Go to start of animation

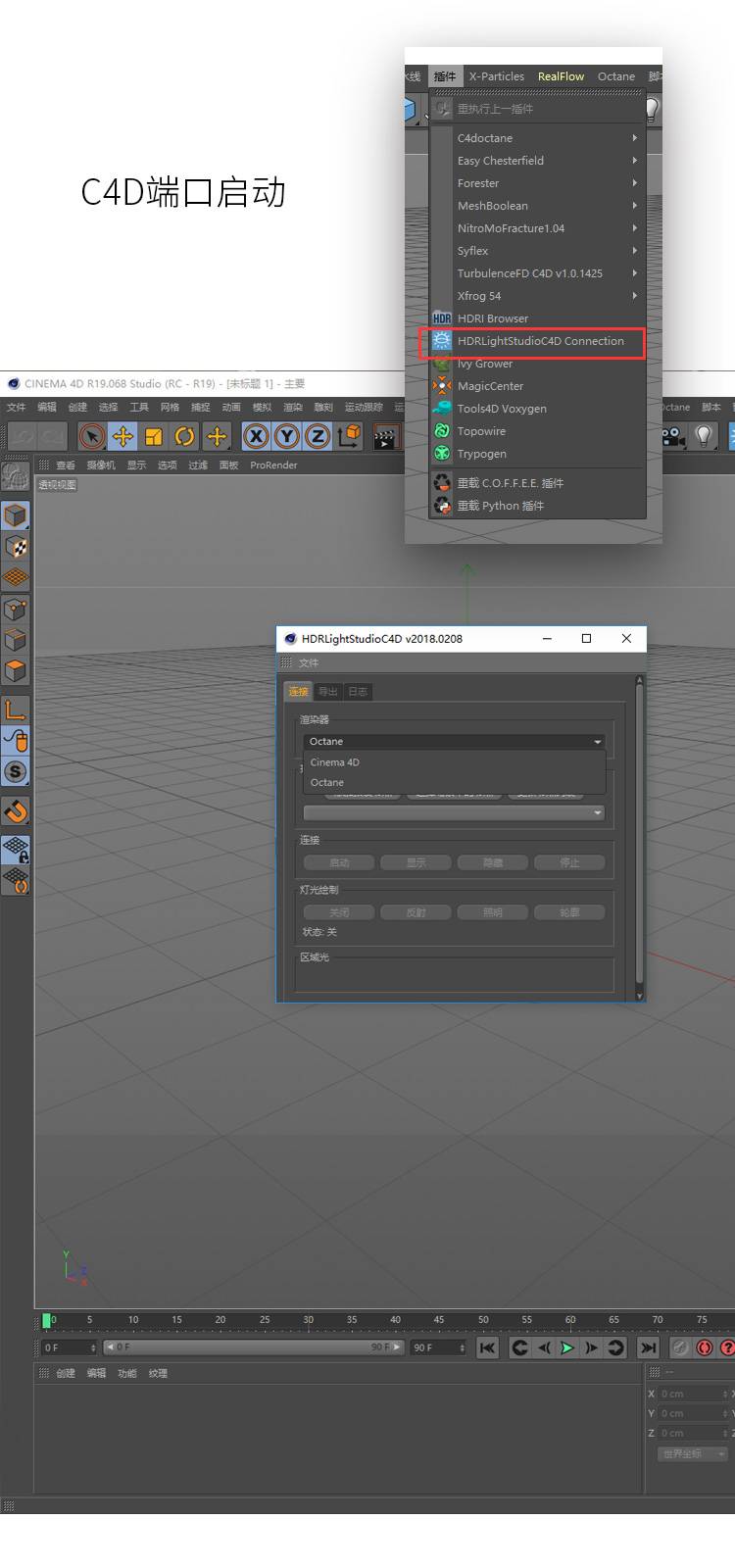(x=487, y=1347)
